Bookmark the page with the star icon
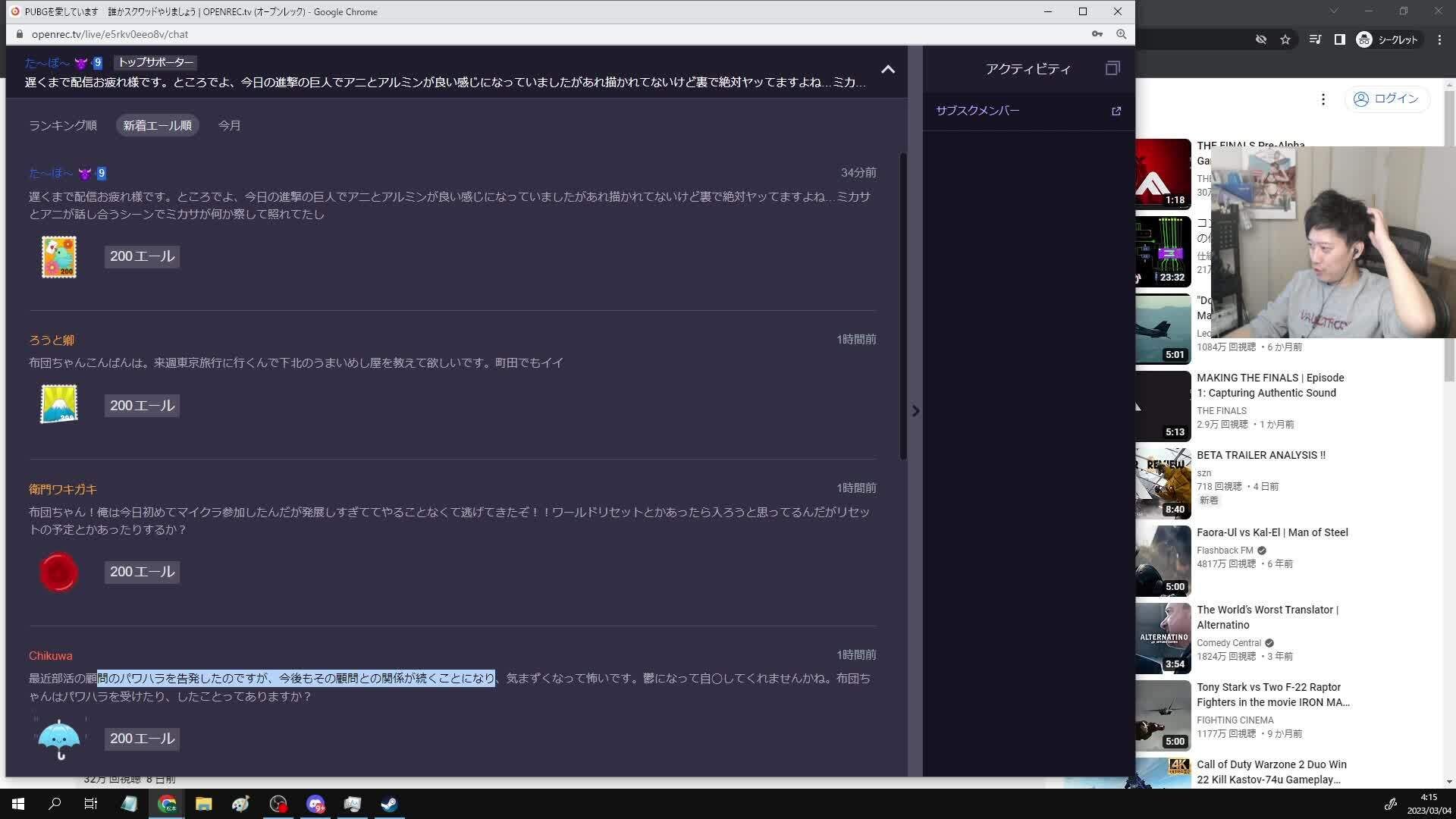The height and width of the screenshot is (819, 1456). point(1285,39)
